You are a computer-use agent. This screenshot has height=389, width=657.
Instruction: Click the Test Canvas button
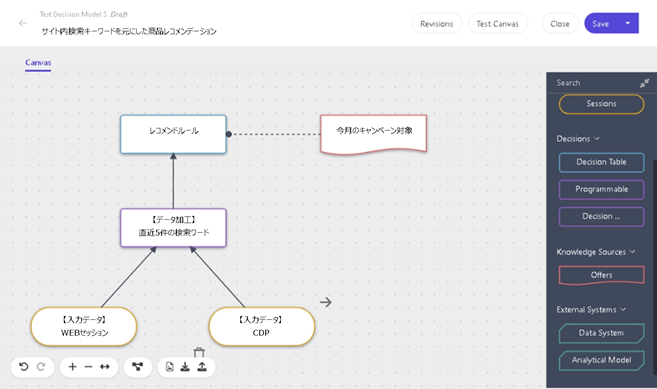pos(497,23)
